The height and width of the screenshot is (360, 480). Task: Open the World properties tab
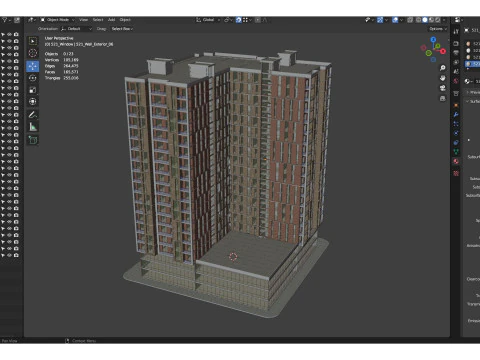coord(456,81)
